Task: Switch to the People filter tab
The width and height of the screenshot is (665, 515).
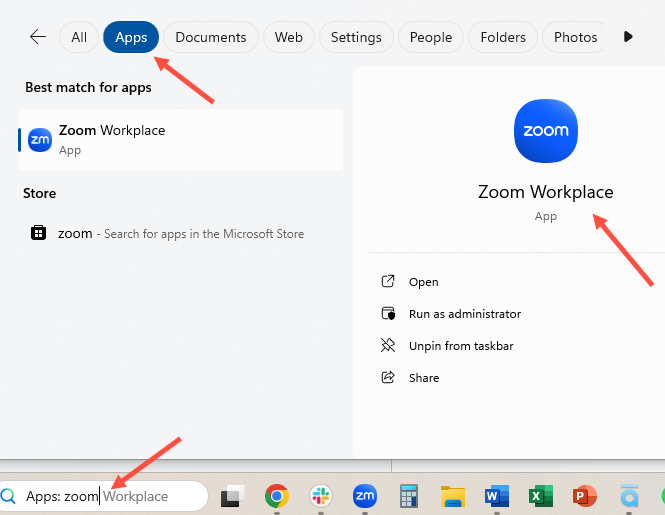Action: click(x=431, y=37)
